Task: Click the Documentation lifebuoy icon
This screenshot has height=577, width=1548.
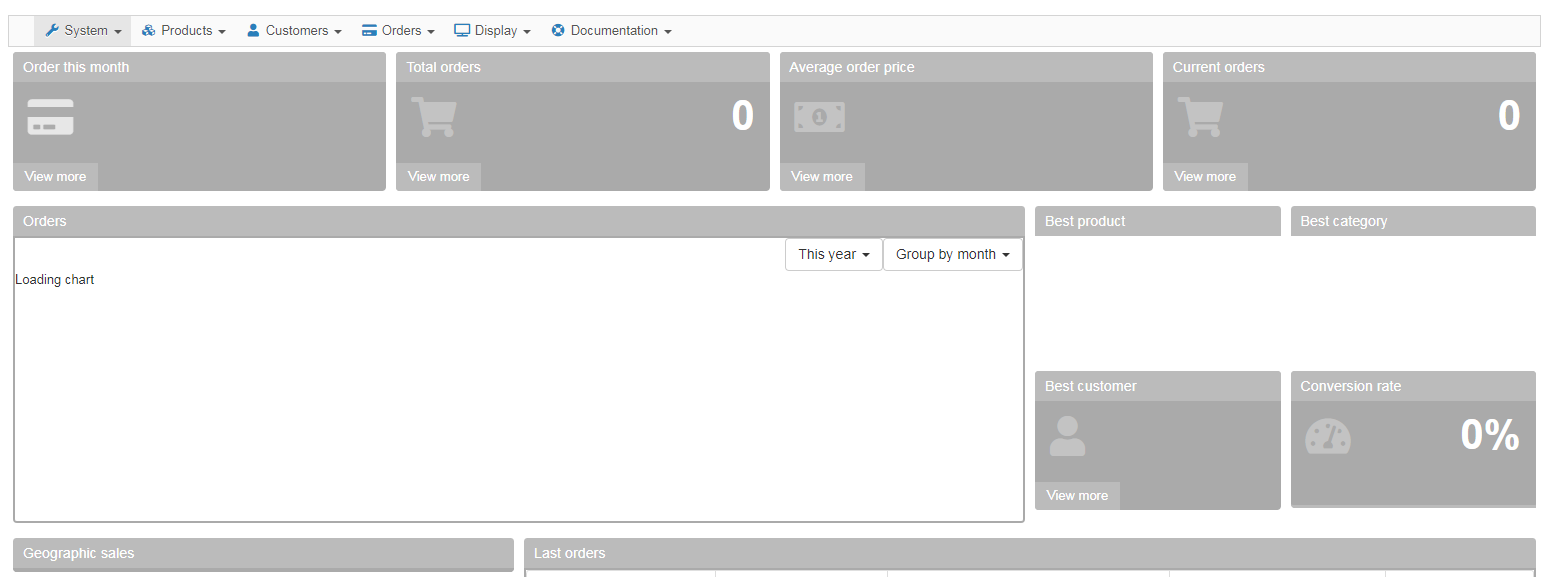Action: click(558, 31)
